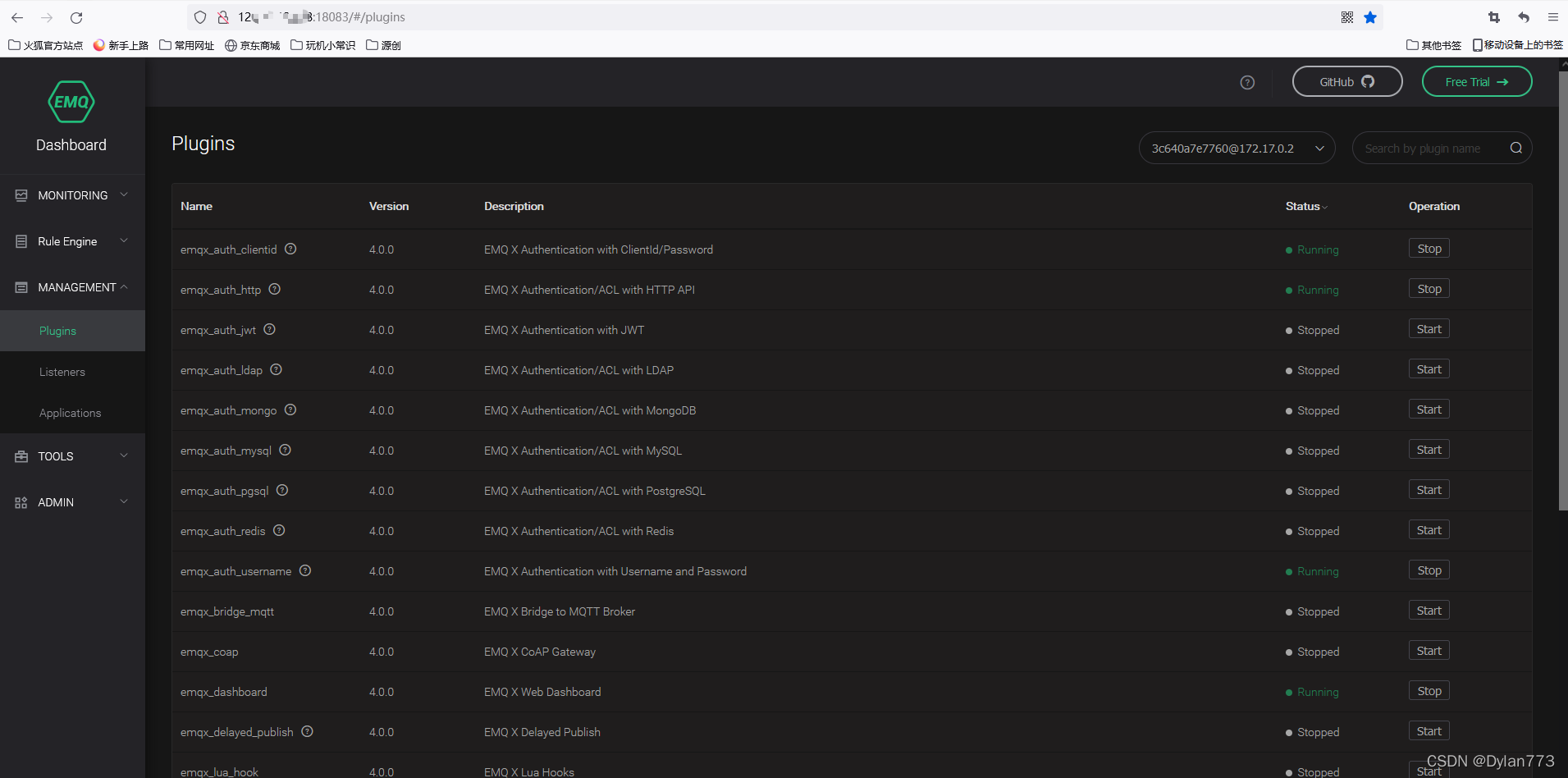This screenshot has width=1568, height=778.
Task: Click description EMQ X CoAP Gateway
Action: pyautogui.click(x=540, y=652)
